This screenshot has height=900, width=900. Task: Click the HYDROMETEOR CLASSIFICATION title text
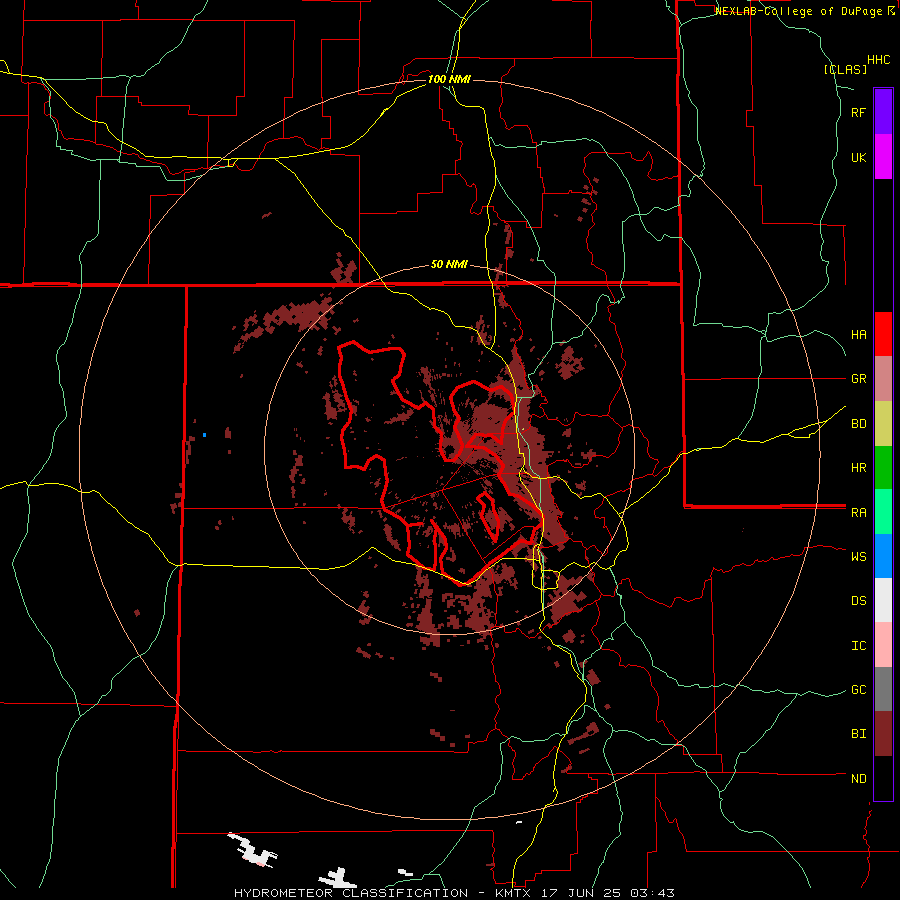pyautogui.click(x=351, y=893)
